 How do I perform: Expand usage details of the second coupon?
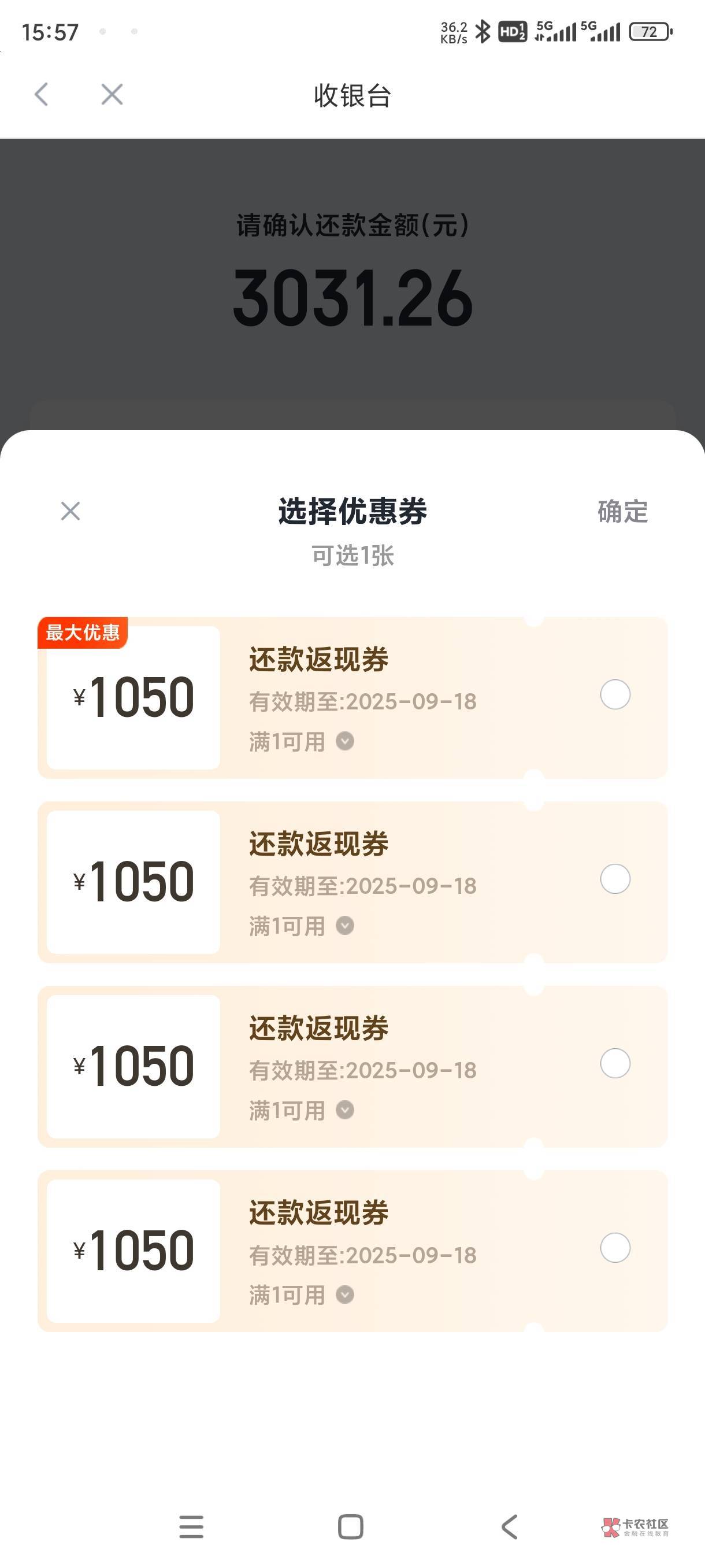pyautogui.click(x=345, y=926)
